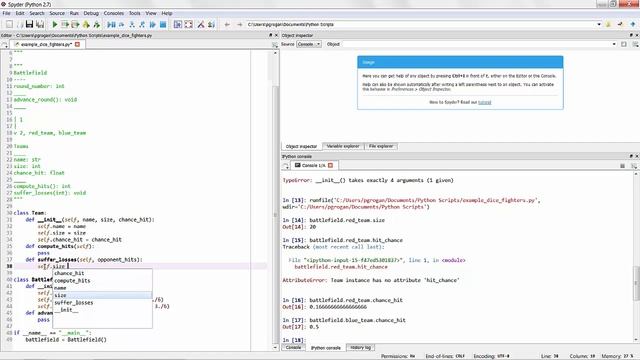Click Encoding status bar entry
Screen dimensions: 640x360
click(x=491, y=356)
